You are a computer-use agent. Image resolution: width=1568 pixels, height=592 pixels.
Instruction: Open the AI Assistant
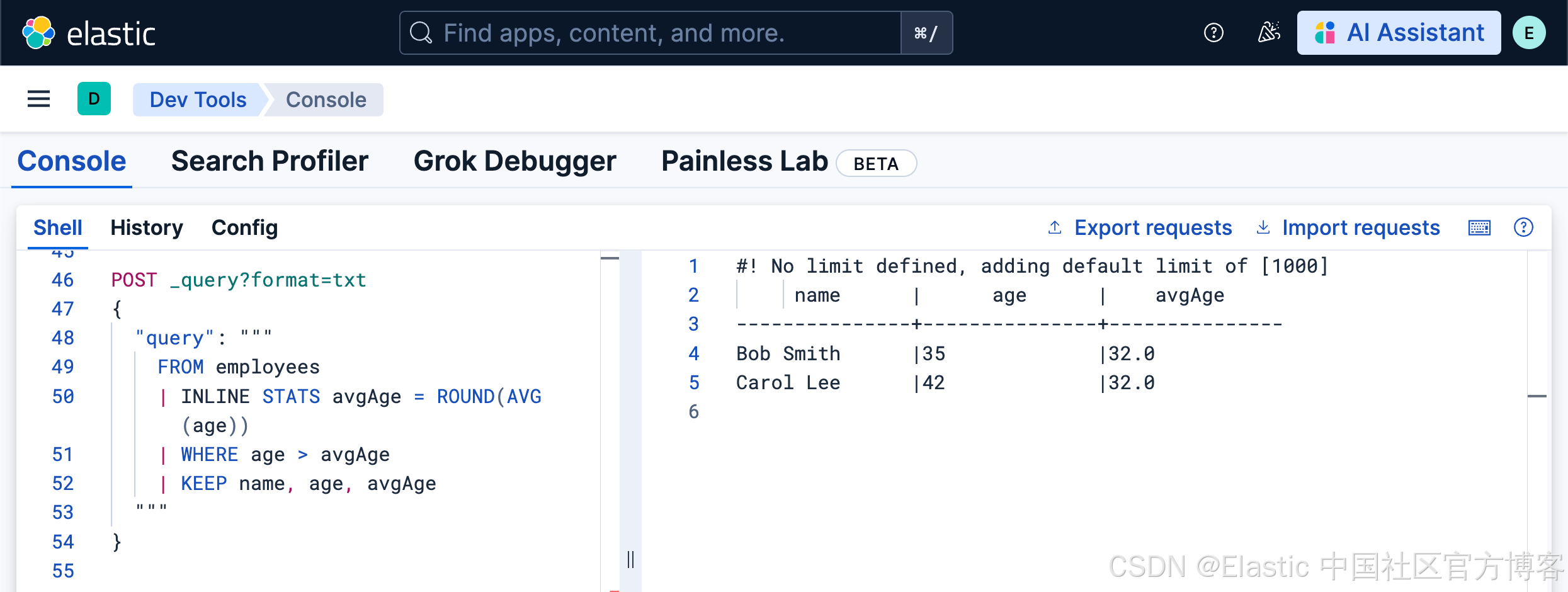point(1399,33)
